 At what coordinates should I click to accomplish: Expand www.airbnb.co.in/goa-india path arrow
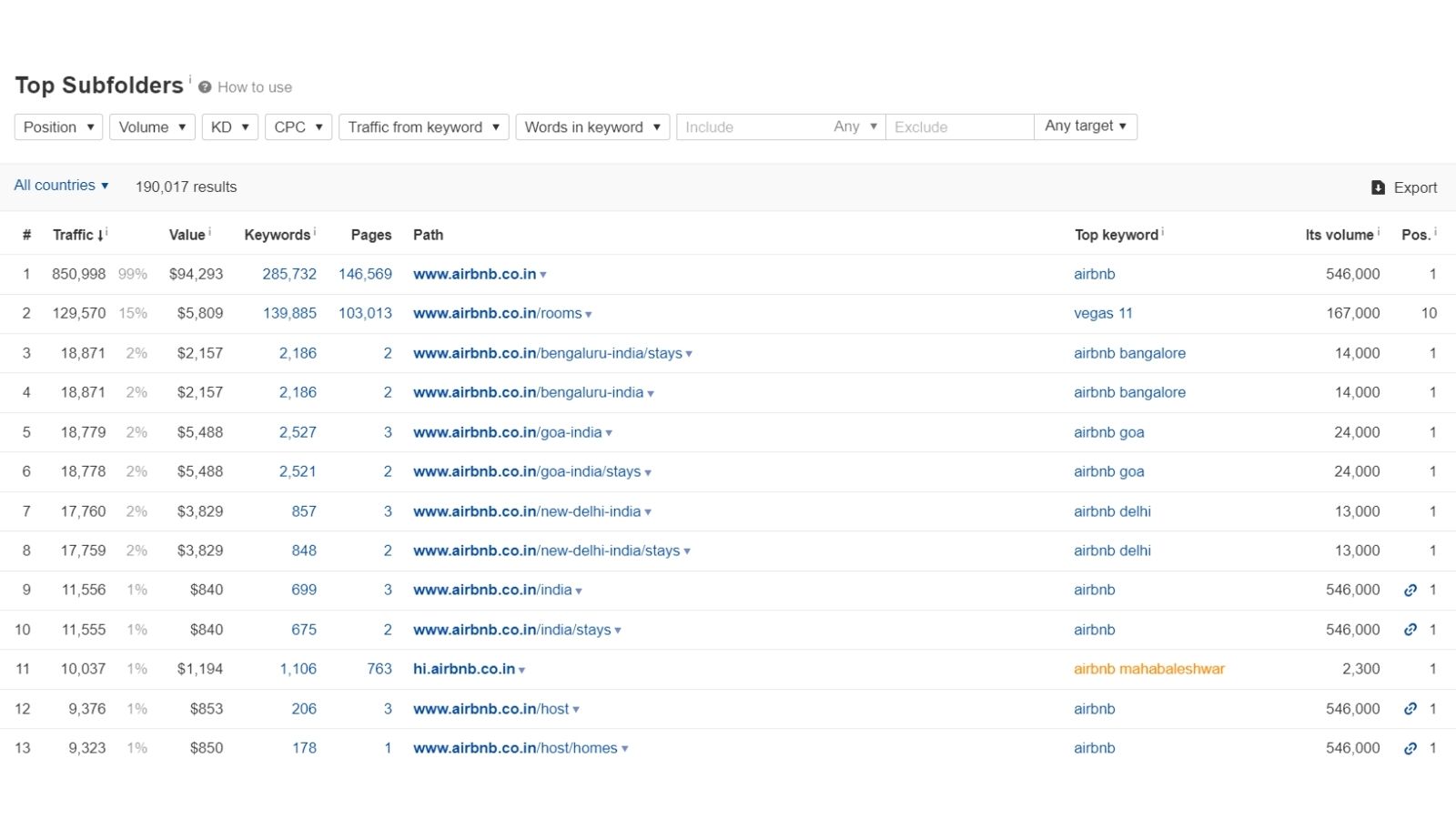click(609, 433)
